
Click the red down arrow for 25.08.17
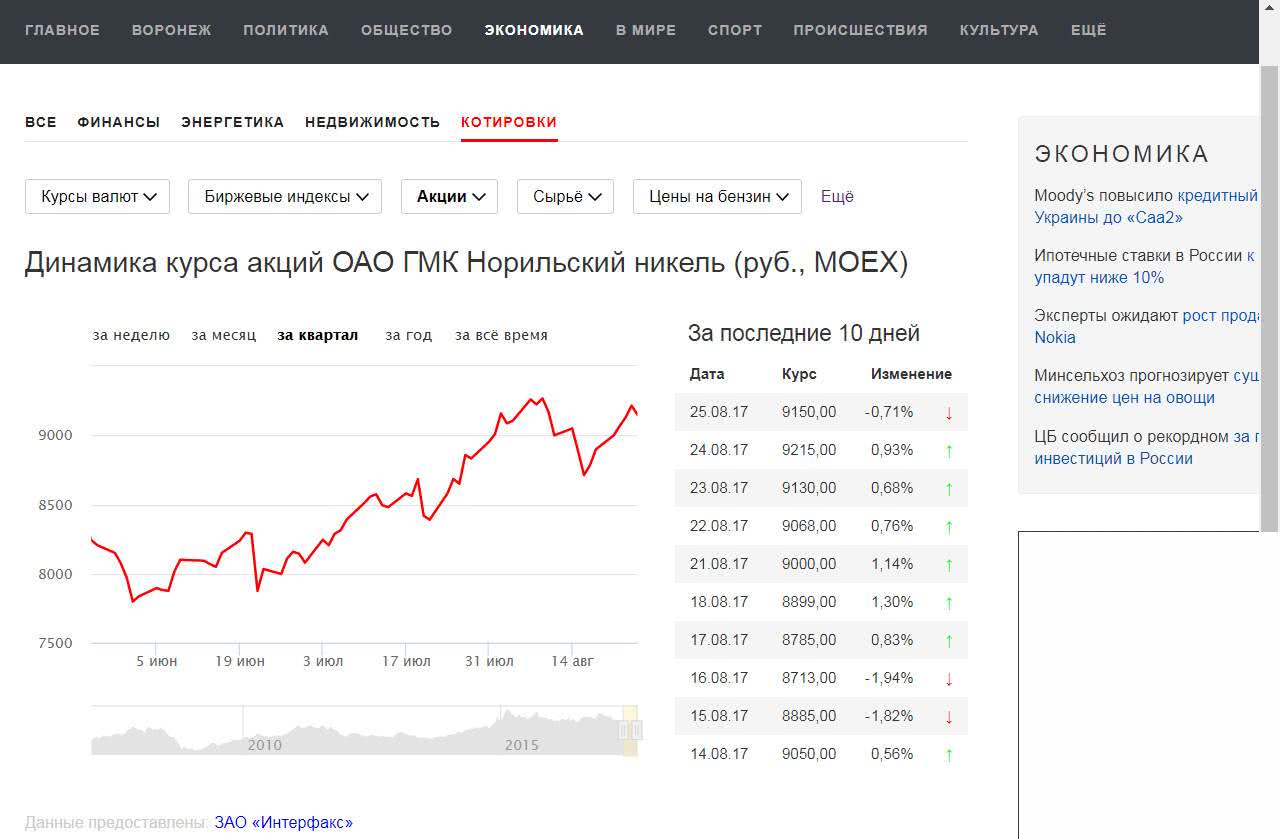pyautogui.click(x=948, y=413)
